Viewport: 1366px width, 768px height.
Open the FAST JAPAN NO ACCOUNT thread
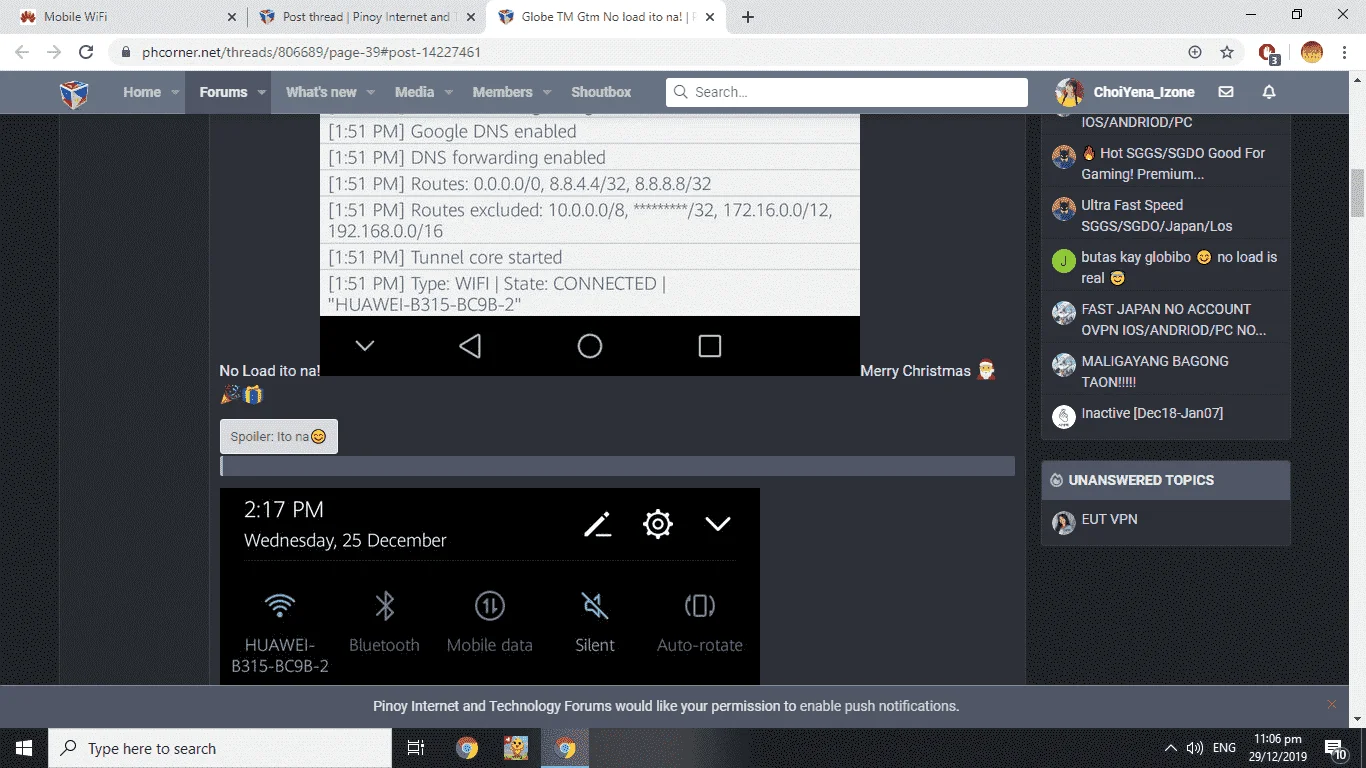click(1174, 319)
